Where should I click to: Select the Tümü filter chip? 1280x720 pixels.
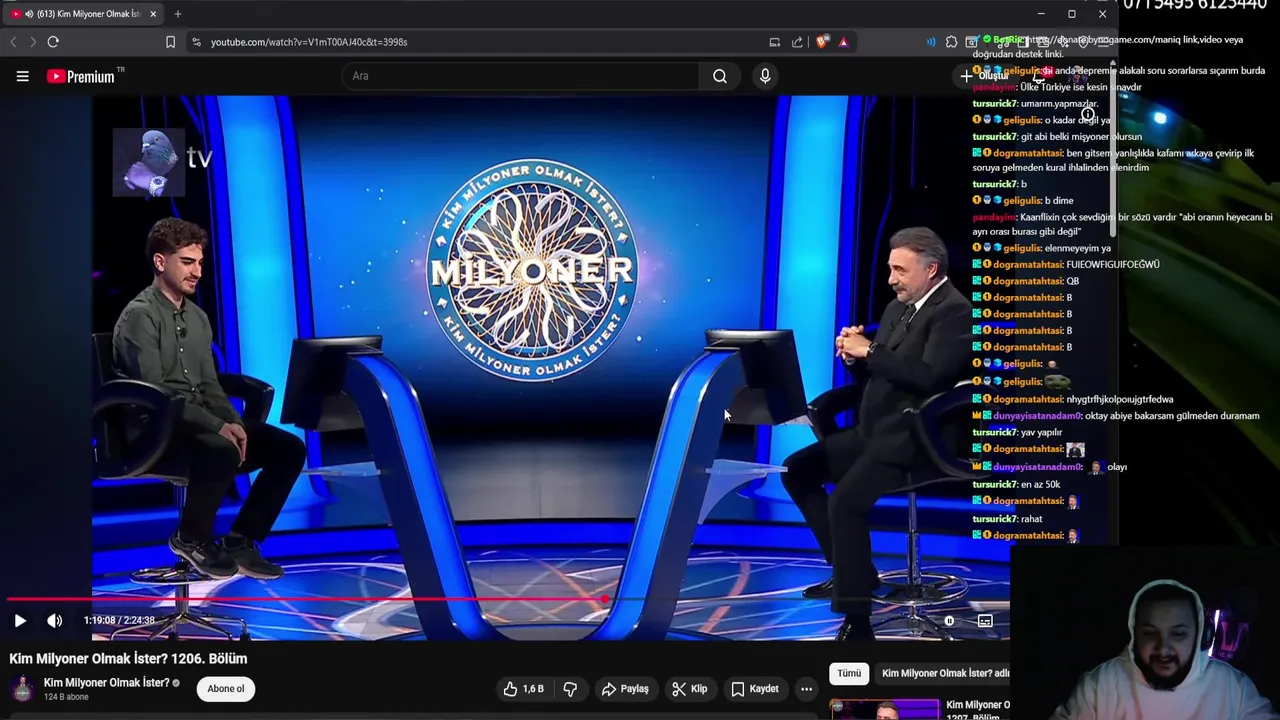point(849,674)
